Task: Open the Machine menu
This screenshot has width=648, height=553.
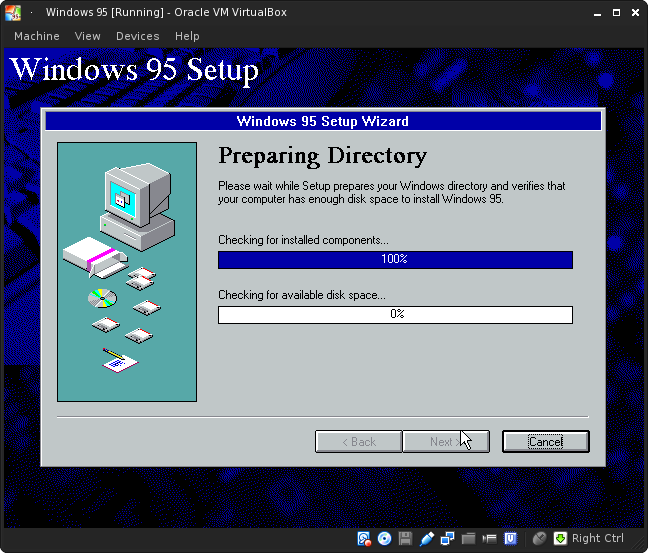Action: coord(37,36)
